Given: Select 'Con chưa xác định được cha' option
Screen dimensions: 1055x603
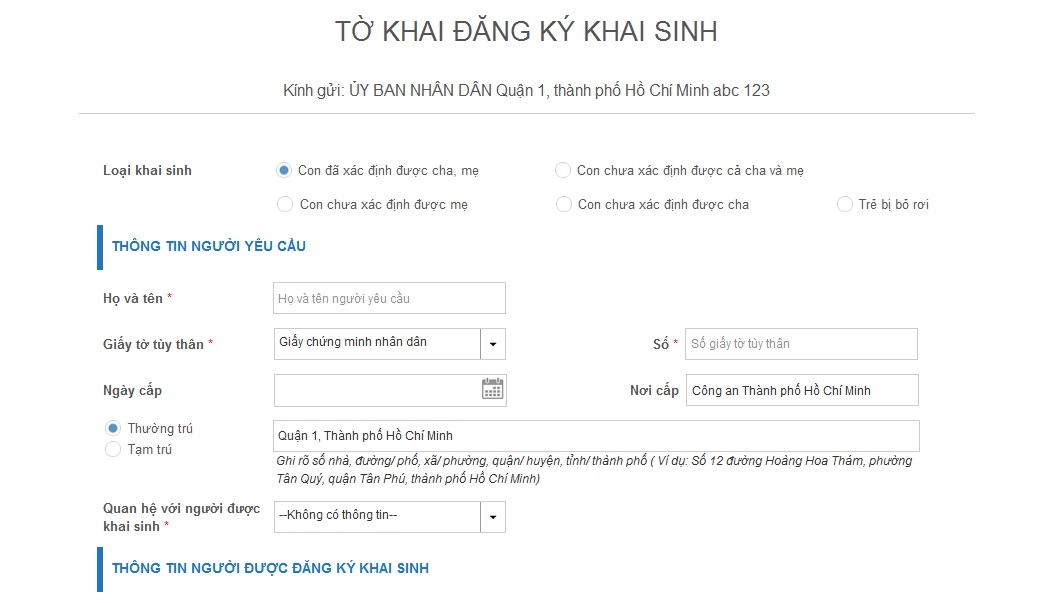Looking at the screenshot, I should (x=563, y=204).
